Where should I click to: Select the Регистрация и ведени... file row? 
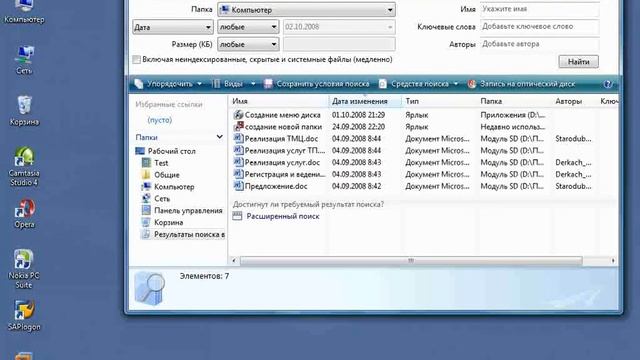(x=422, y=174)
